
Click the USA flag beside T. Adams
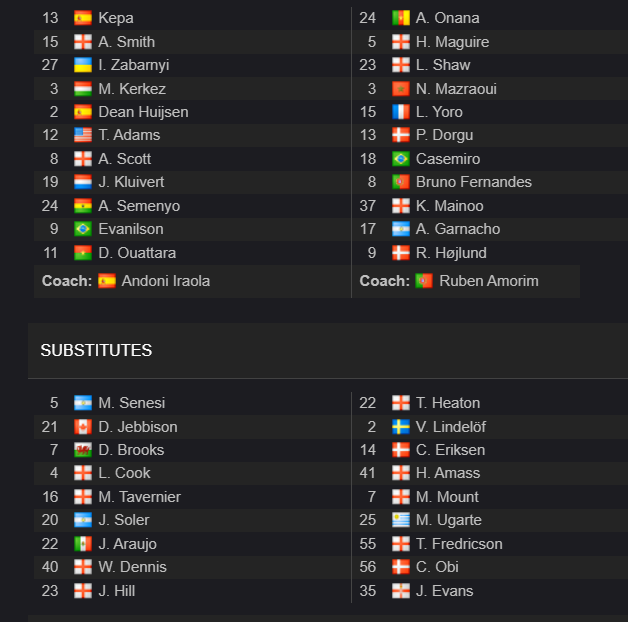(x=83, y=135)
